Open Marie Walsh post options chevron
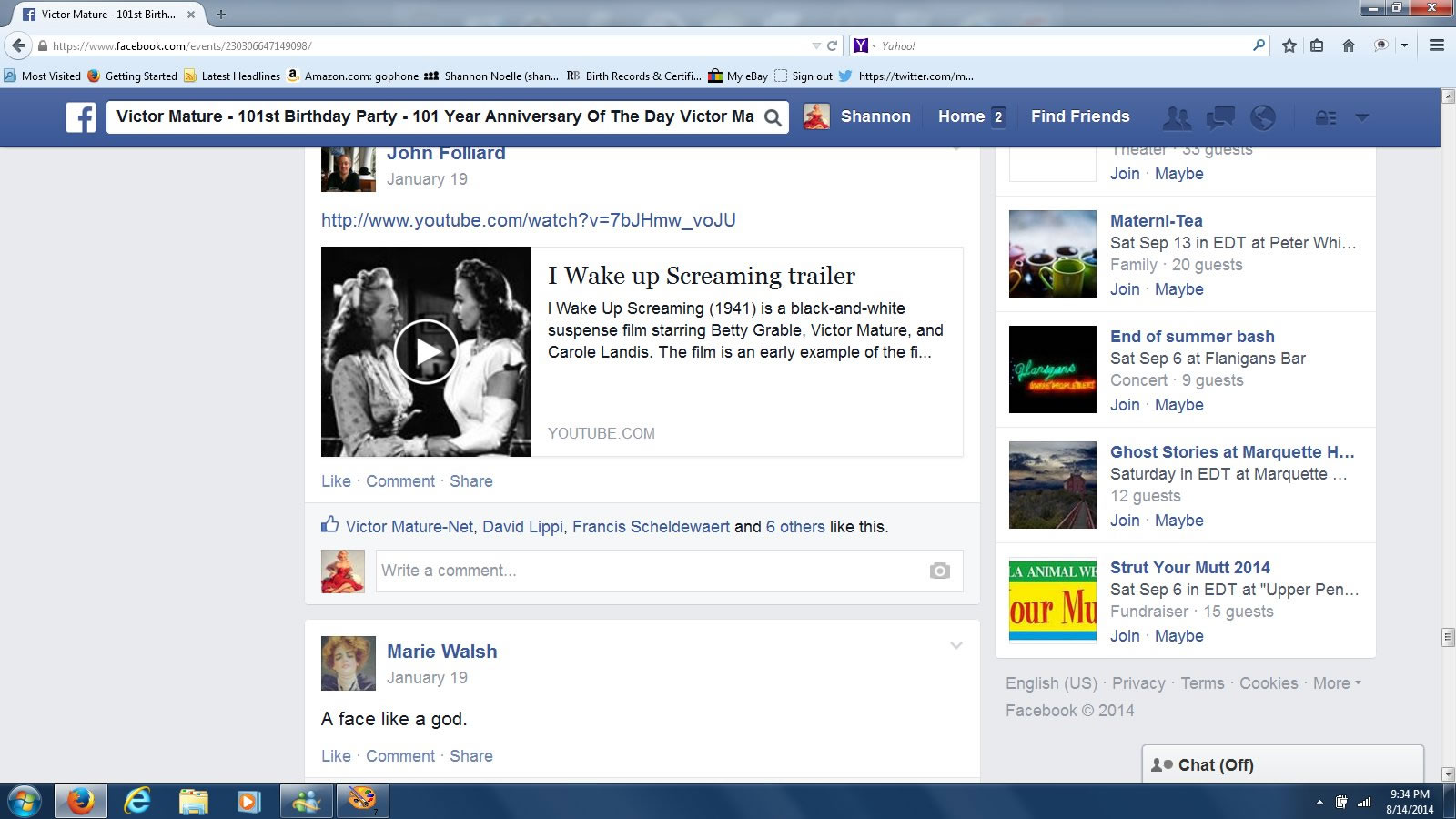Image resolution: width=1456 pixels, height=819 pixels. 955,645
